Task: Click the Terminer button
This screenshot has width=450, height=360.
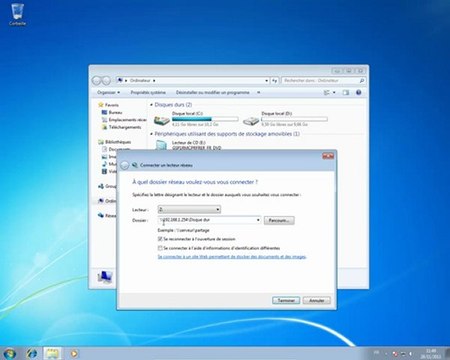Action: pyautogui.click(x=286, y=300)
